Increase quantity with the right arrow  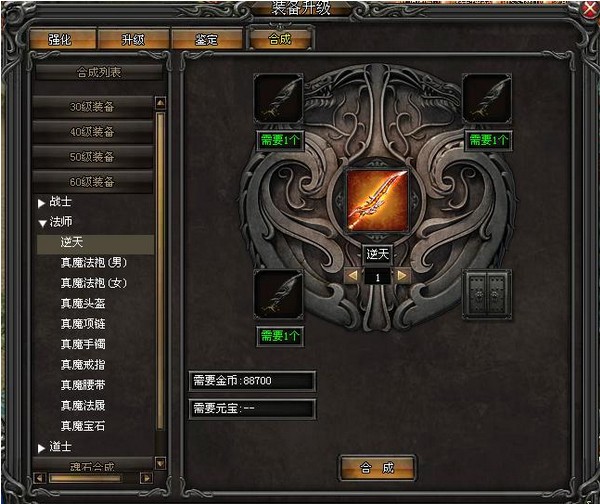[x=401, y=275]
